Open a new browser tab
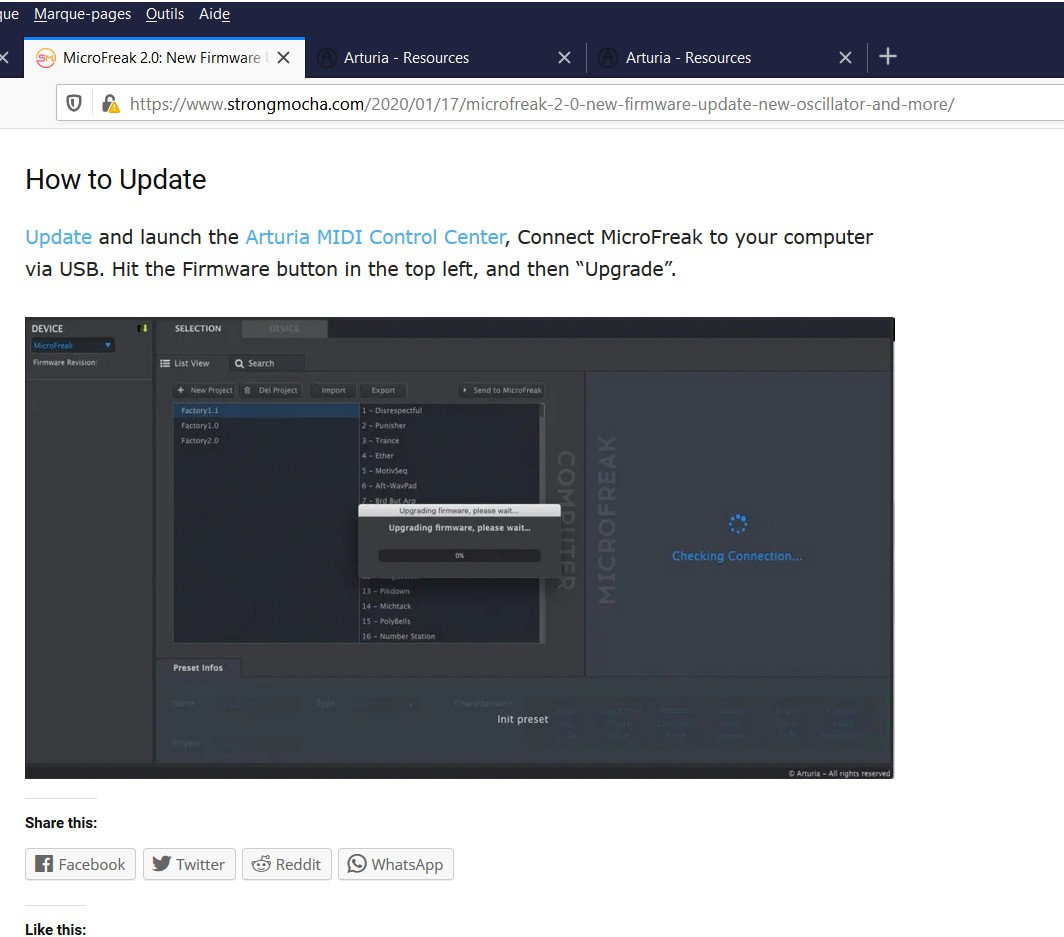Screen dimensions: 1064x937 pos(888,56)
